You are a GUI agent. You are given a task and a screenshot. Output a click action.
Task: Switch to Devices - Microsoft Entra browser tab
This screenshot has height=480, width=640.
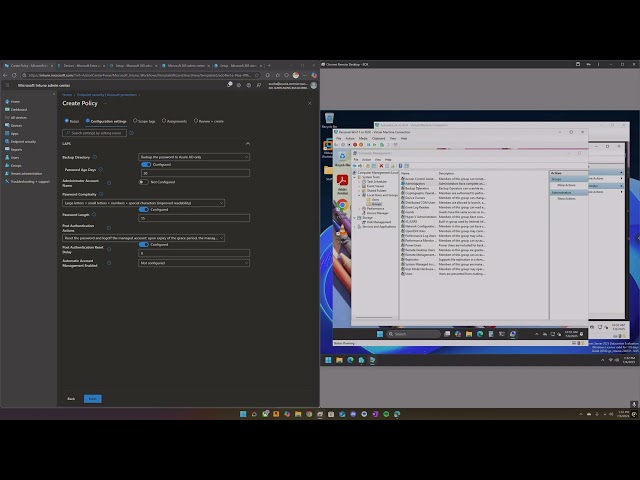[79, 65]
